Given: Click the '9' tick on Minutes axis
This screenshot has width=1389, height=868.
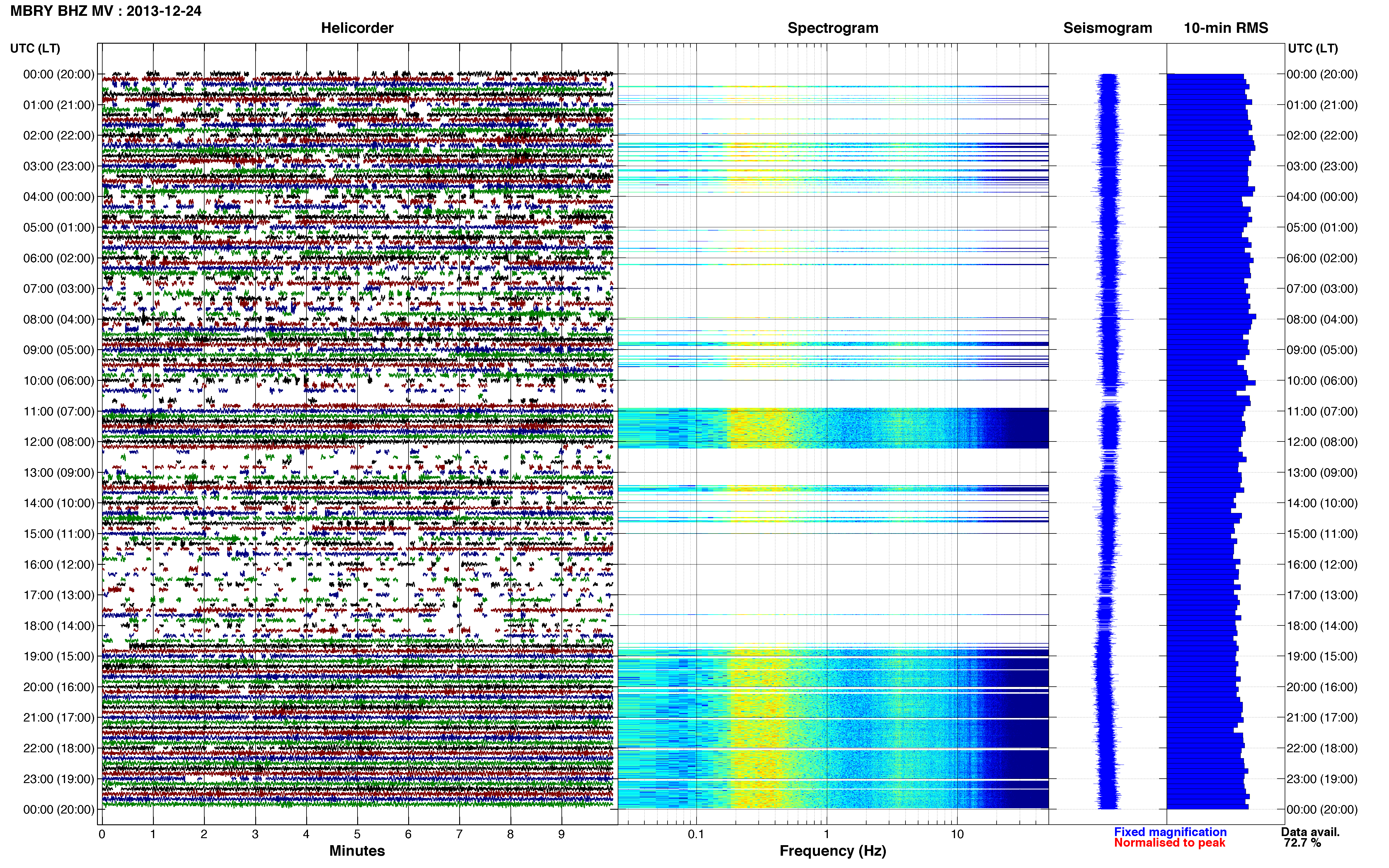Looking at the screenshot, I should [x=561, y=834].
